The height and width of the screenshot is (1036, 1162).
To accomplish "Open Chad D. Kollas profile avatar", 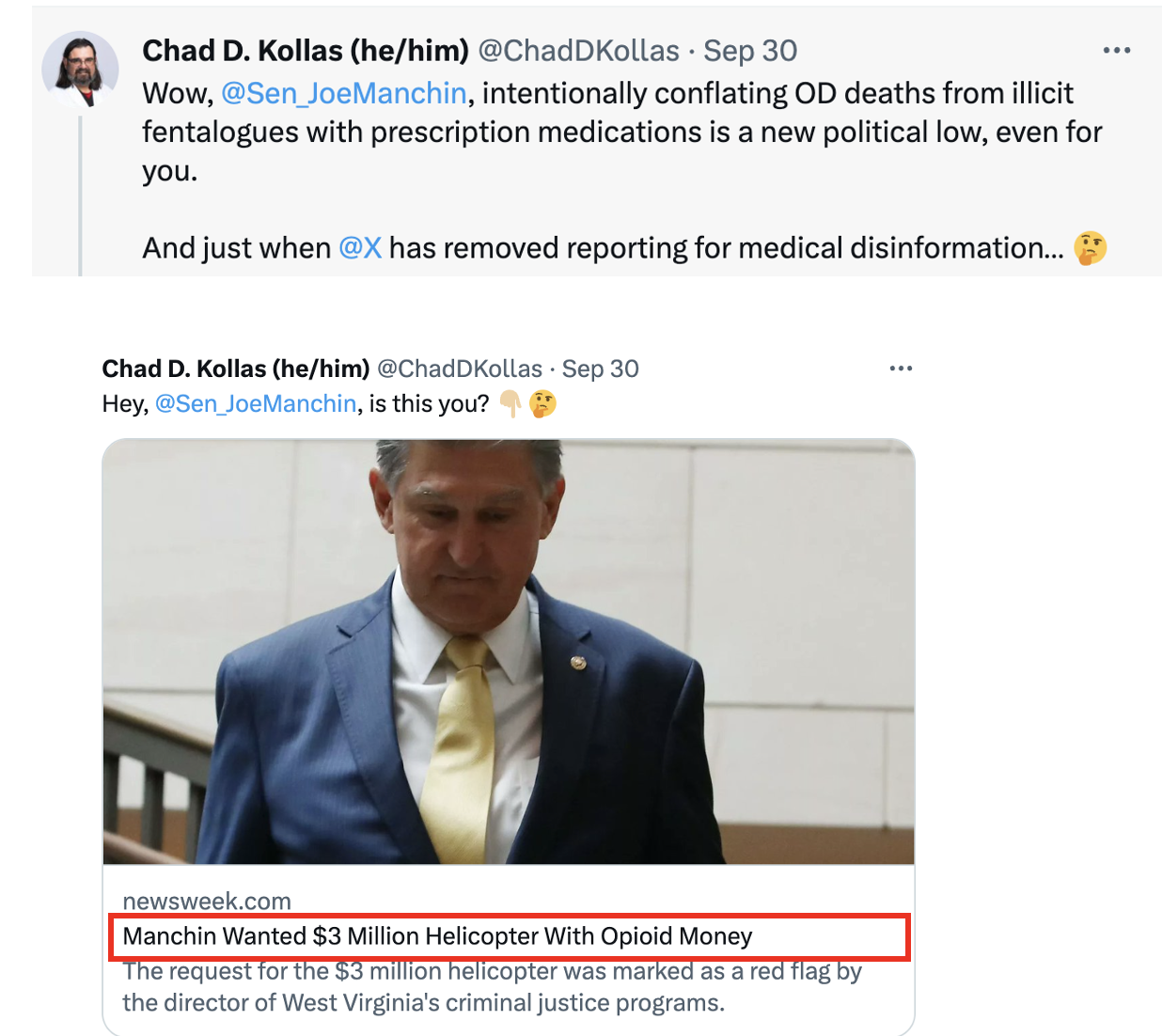I will pyautogui.click(x=80, y=69).
